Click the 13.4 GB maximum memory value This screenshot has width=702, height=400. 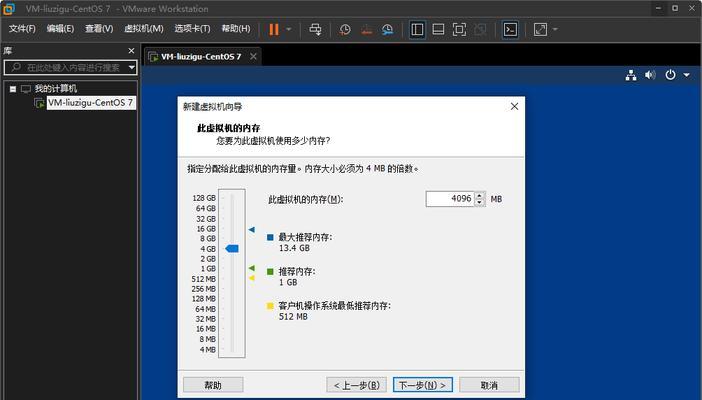[x=294, y=248]
